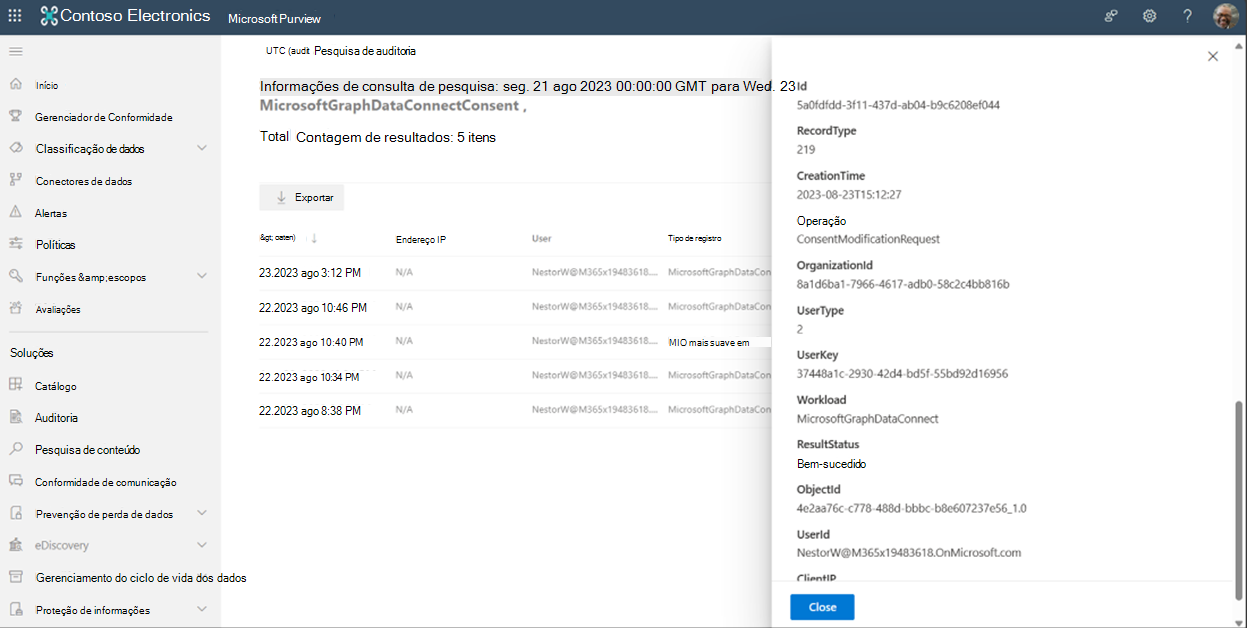Click the UserKey value 37448a1c-2930-42d4-bd5f-55bd92d16956

902,374
